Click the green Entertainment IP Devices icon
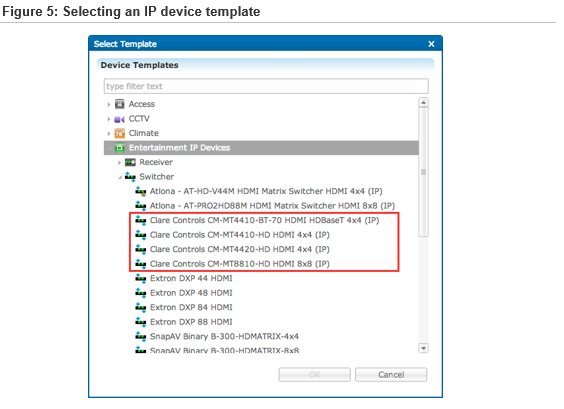Viewport: 564px width, 409px height. (x=119, y=148)
